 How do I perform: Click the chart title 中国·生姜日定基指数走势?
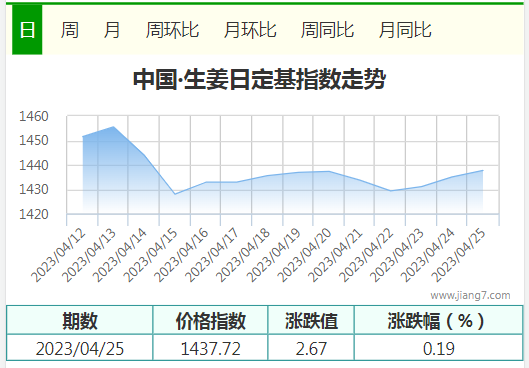pos(259,80)
